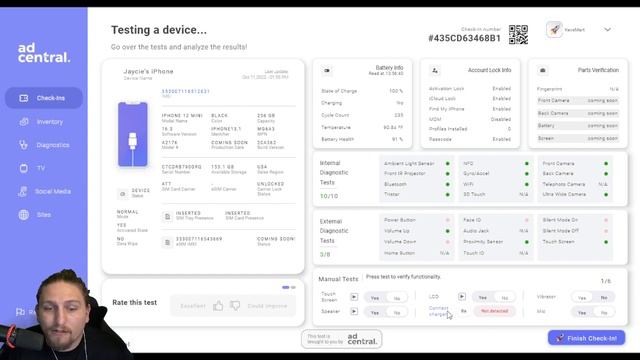Click Front Camera coming soon row
This screenshot has height=360, width=640.
578,100
